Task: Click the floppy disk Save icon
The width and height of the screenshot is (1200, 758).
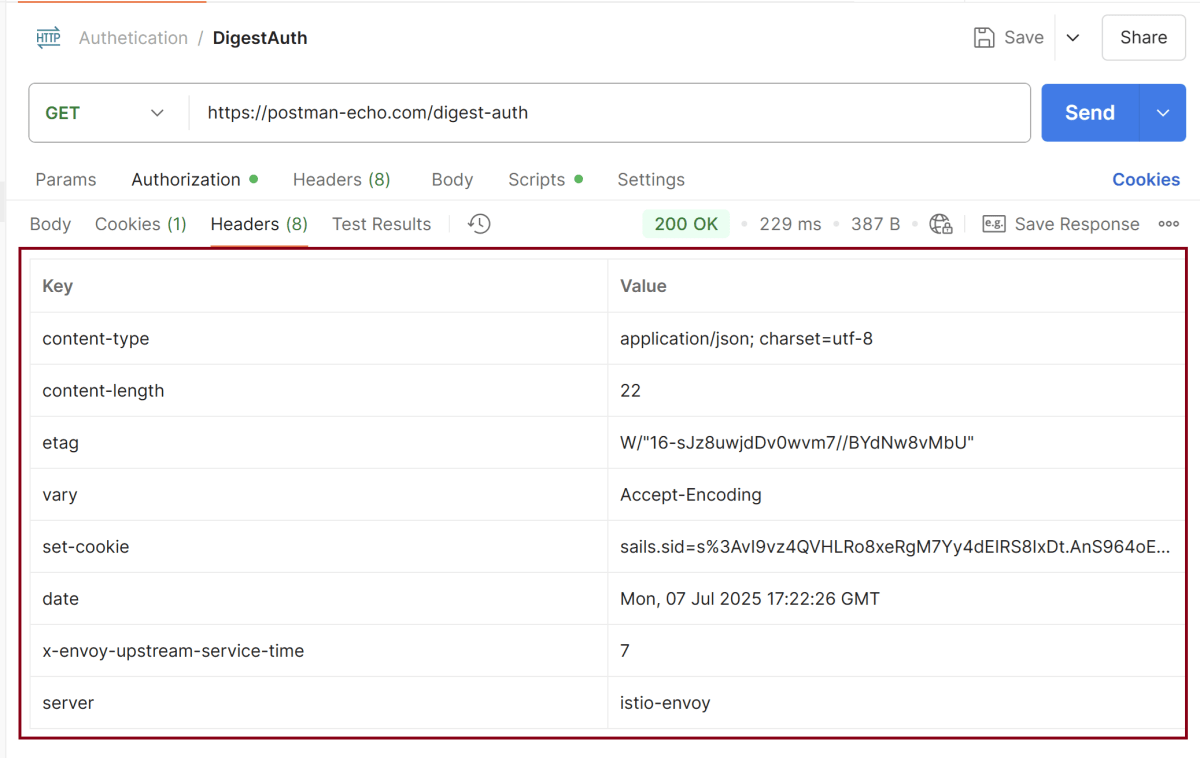Action: tap(984, 38)
